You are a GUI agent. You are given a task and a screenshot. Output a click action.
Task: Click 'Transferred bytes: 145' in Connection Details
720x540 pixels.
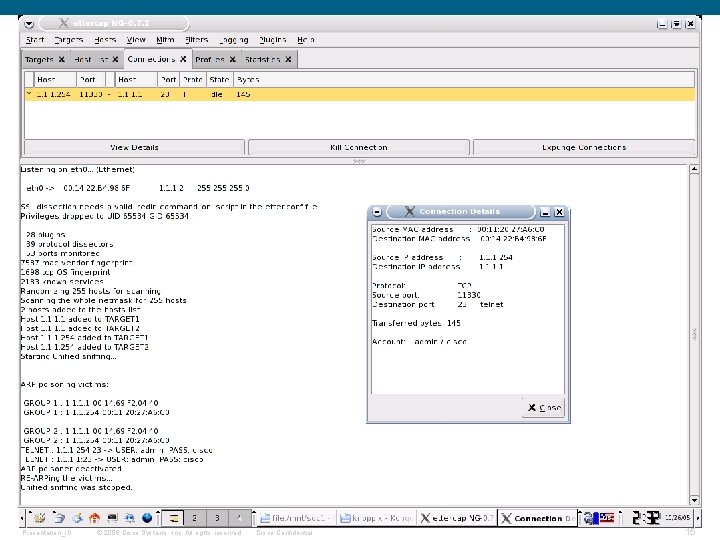[416, 323]
